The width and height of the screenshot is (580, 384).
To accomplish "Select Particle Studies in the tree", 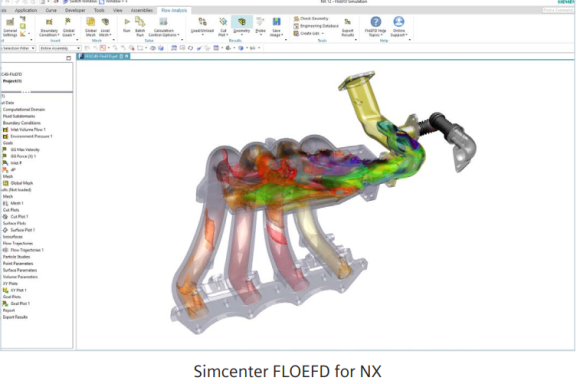I will (16, 257).
